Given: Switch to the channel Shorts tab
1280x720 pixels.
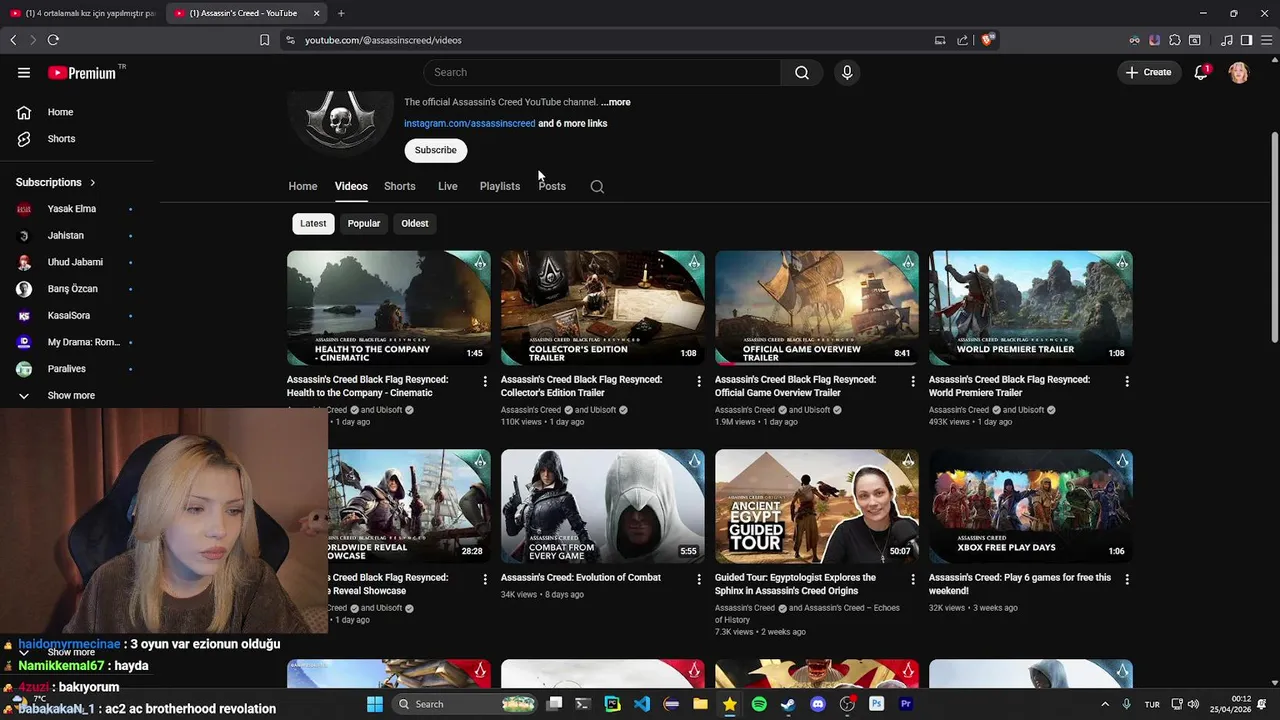Looking at the screenshot, I should (x=400, y=186).
